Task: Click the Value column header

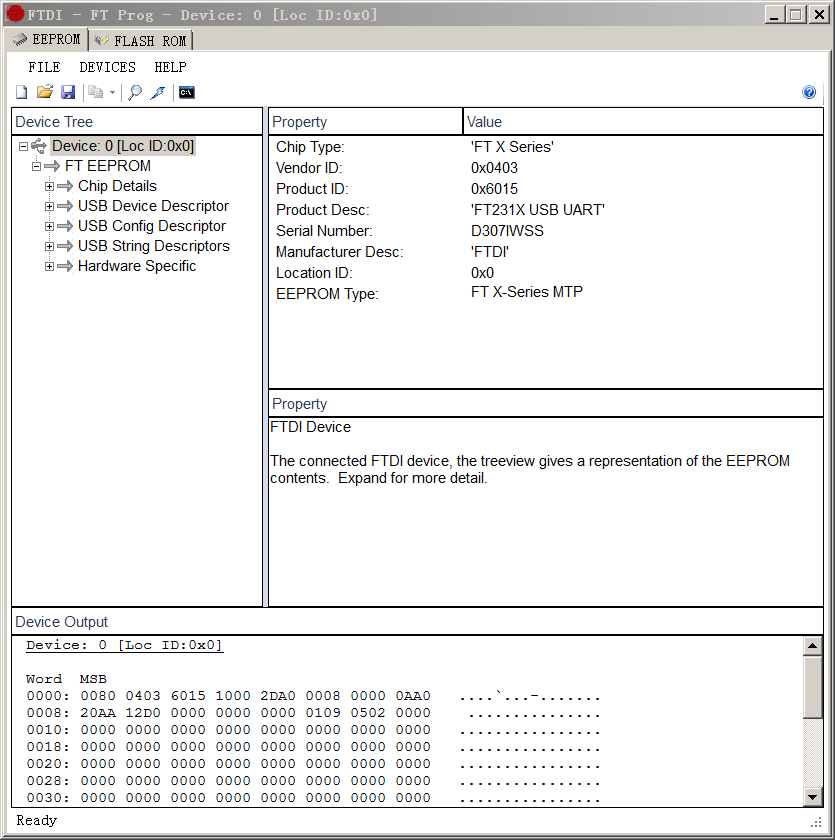Action: click(x=643, y=122)
